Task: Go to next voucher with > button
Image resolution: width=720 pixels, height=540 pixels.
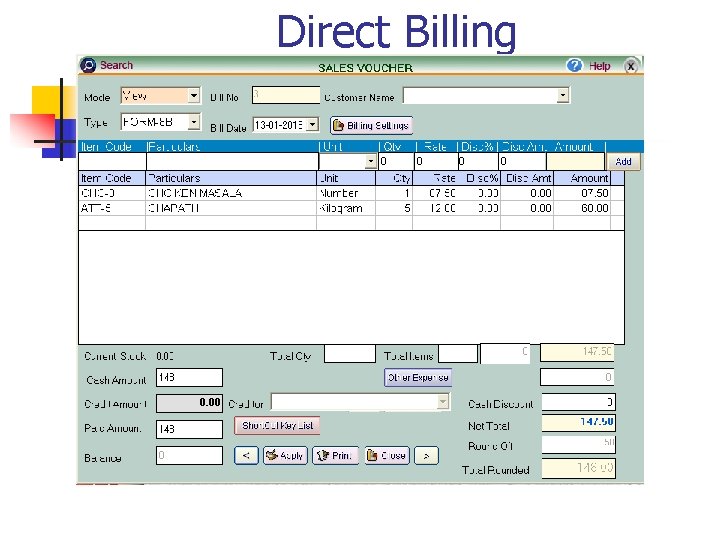Action: [426, 456]
